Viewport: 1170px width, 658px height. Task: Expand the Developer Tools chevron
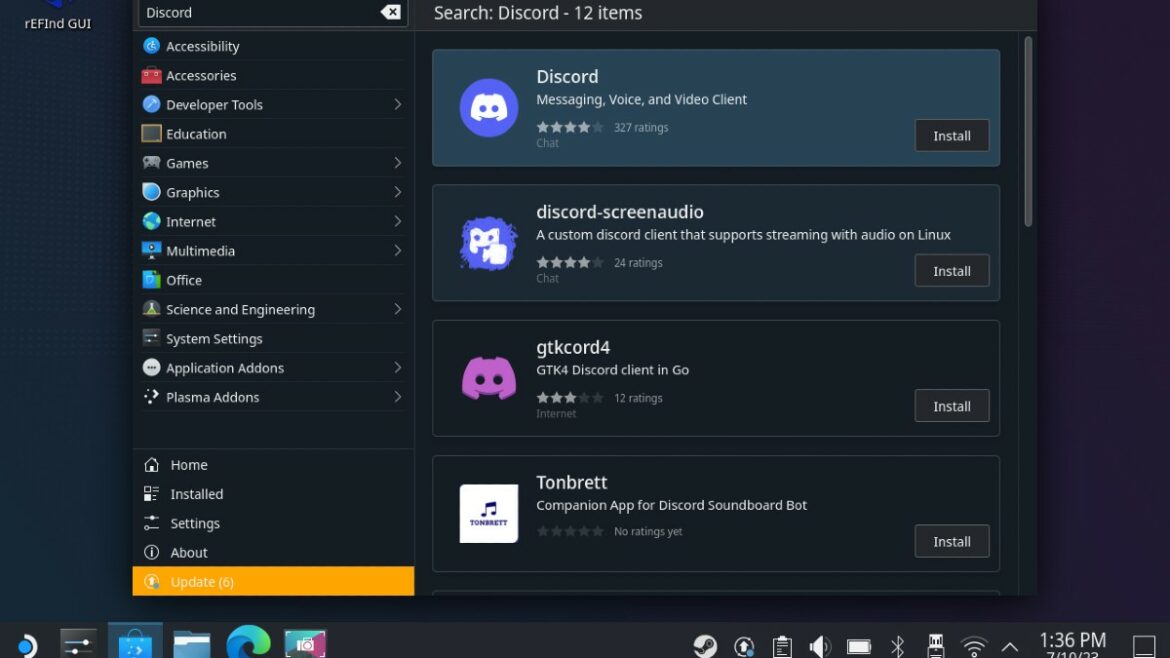pyautogui.click(x=398, y=104)
